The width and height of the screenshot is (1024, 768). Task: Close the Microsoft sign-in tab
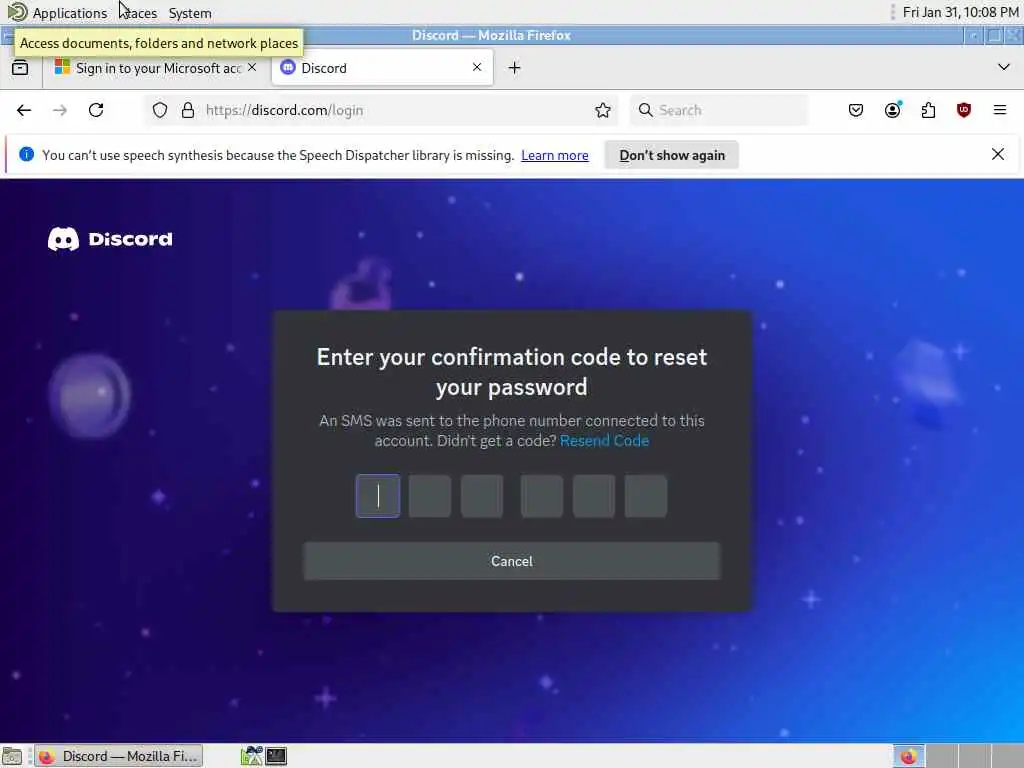click(252, 67)
